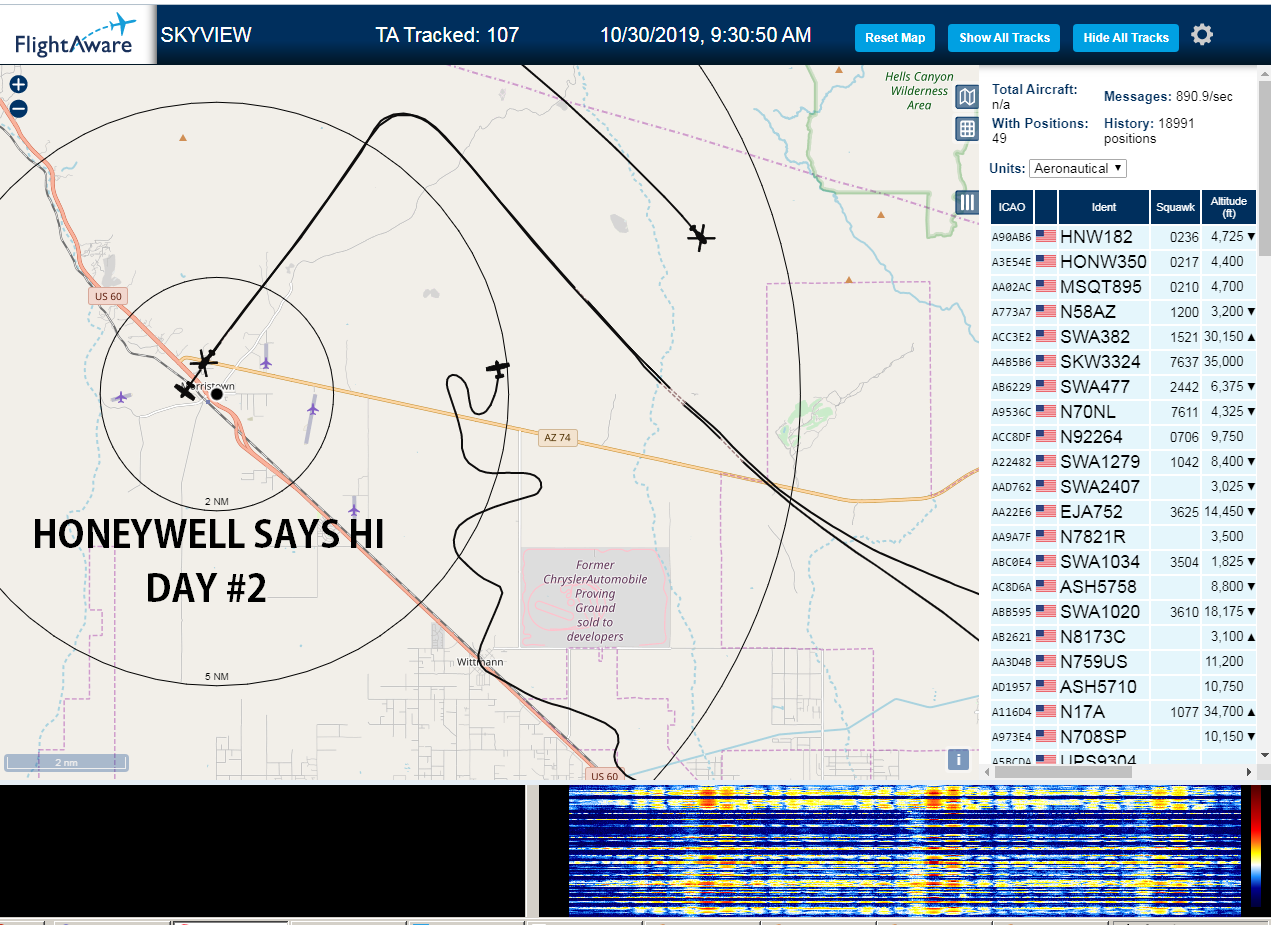Sort table by Ident column header
This screenshot has width=1271, height=925.
click(x=1104, y=207)
